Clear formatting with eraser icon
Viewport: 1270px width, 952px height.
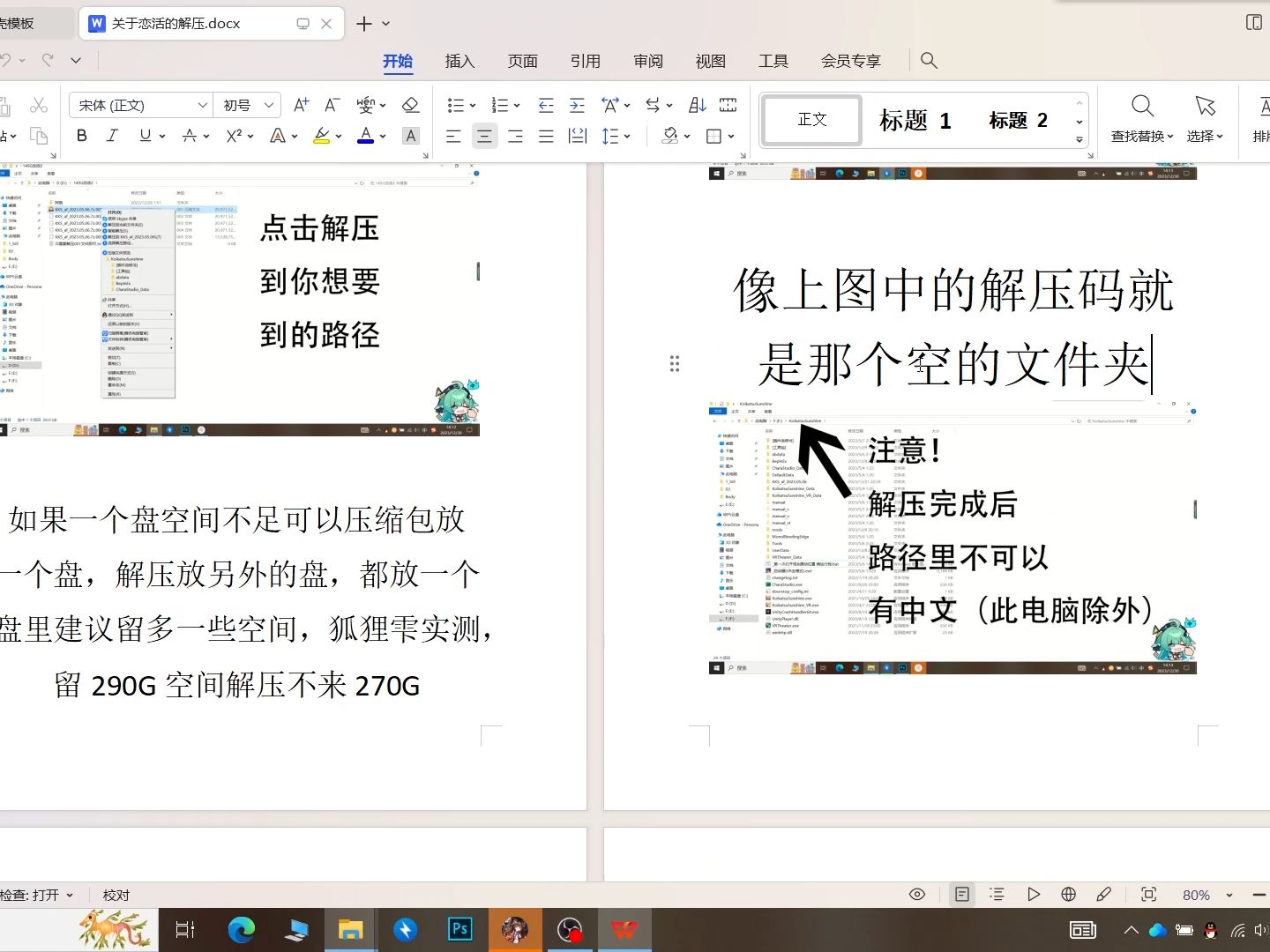[x=410, y=105]
